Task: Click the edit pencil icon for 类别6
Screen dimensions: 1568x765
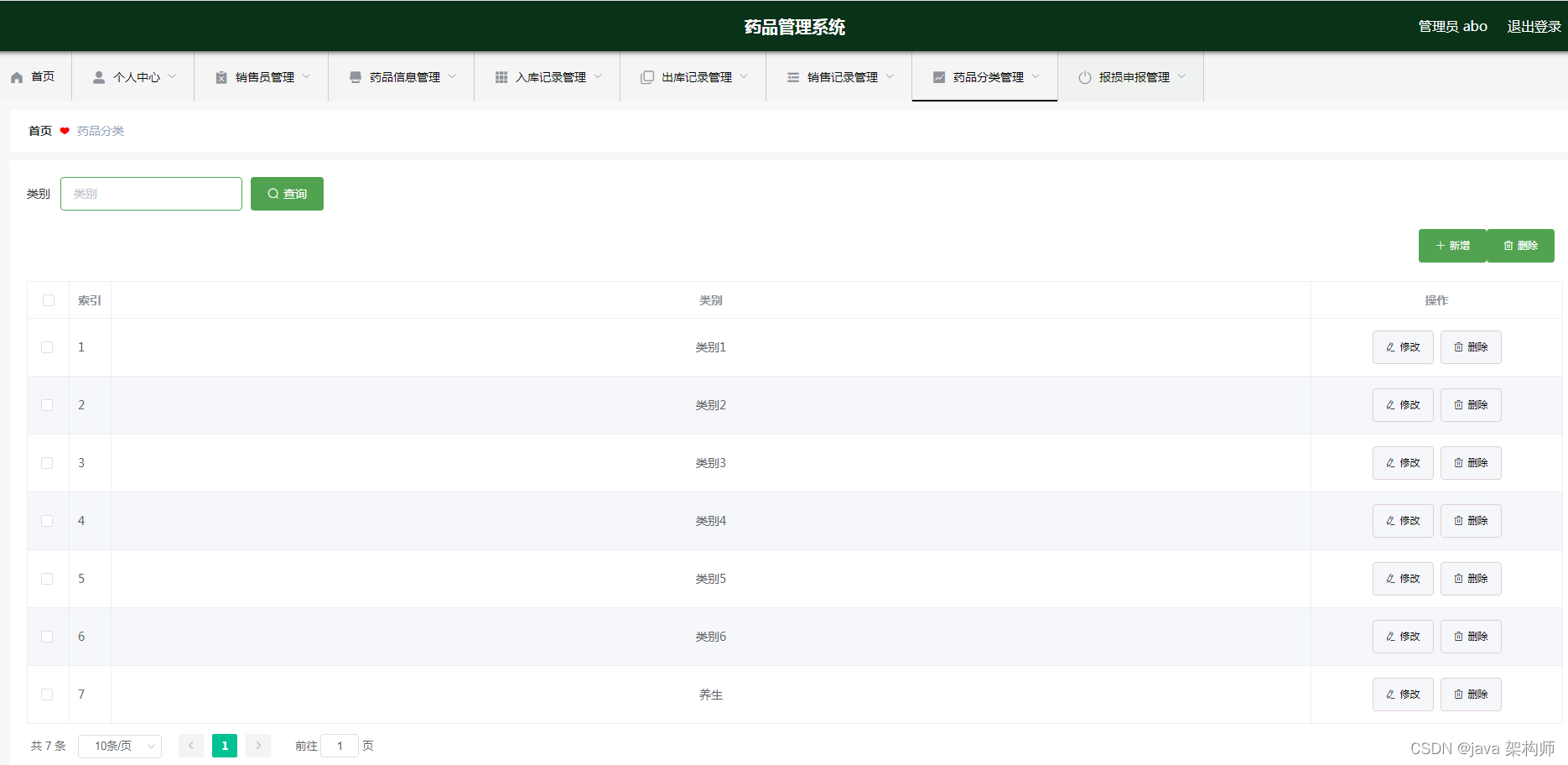Action: point(1391,637)
